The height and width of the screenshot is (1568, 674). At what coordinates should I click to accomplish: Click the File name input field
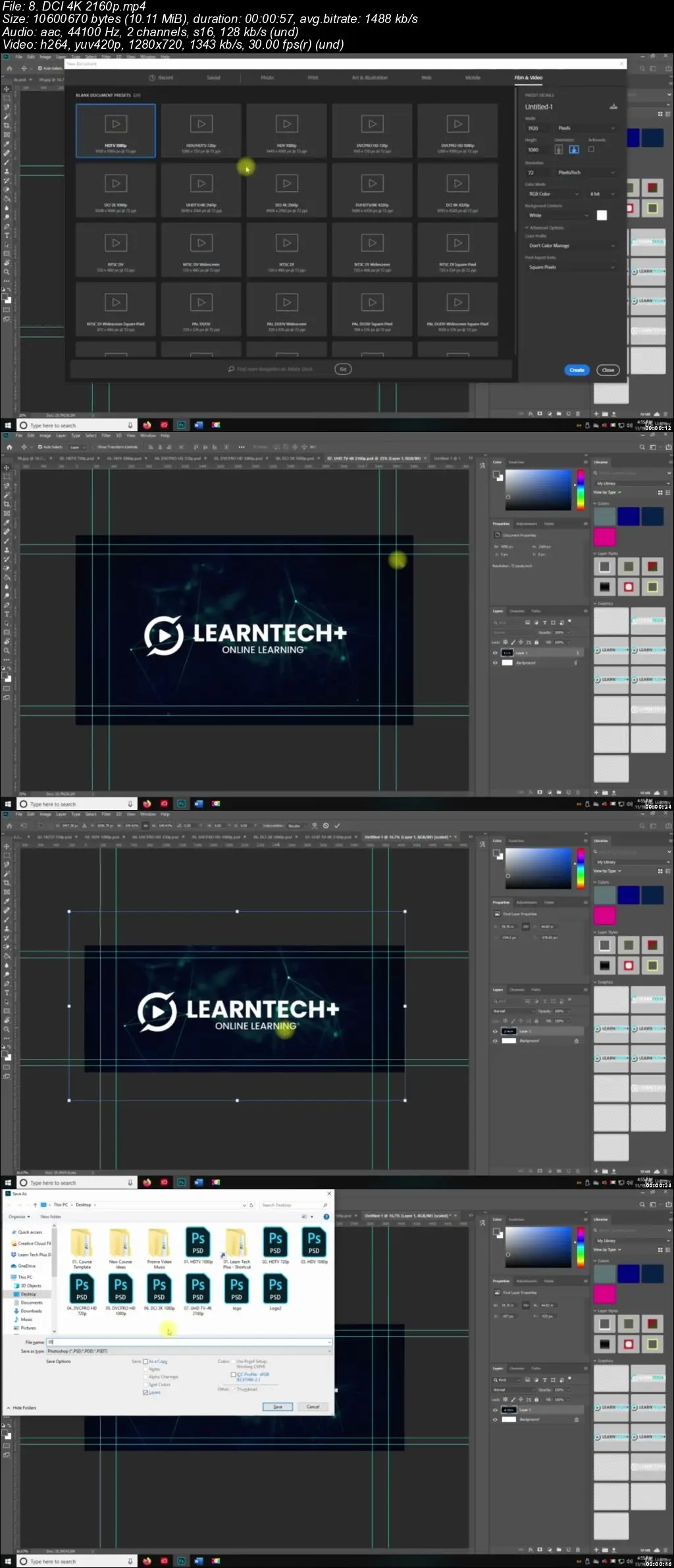[x=188, y=1342]
